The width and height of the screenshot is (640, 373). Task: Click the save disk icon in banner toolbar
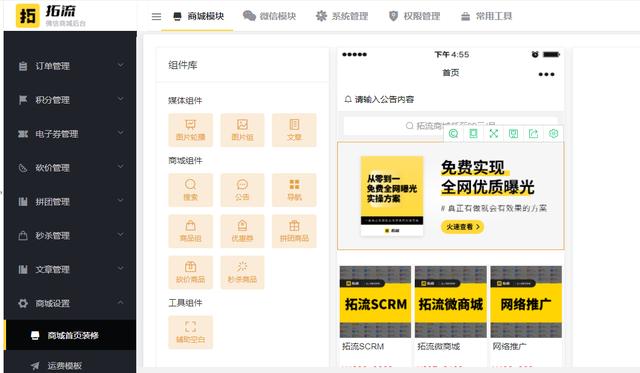pos(513,133)
